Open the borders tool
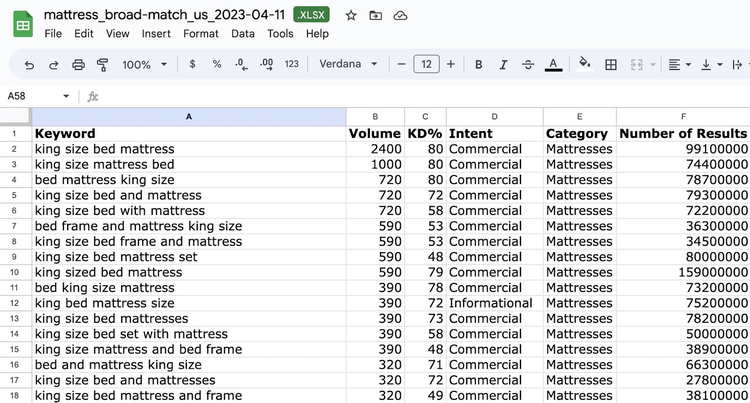This screenshot has width=750, height=403. [x=611, y=65]
